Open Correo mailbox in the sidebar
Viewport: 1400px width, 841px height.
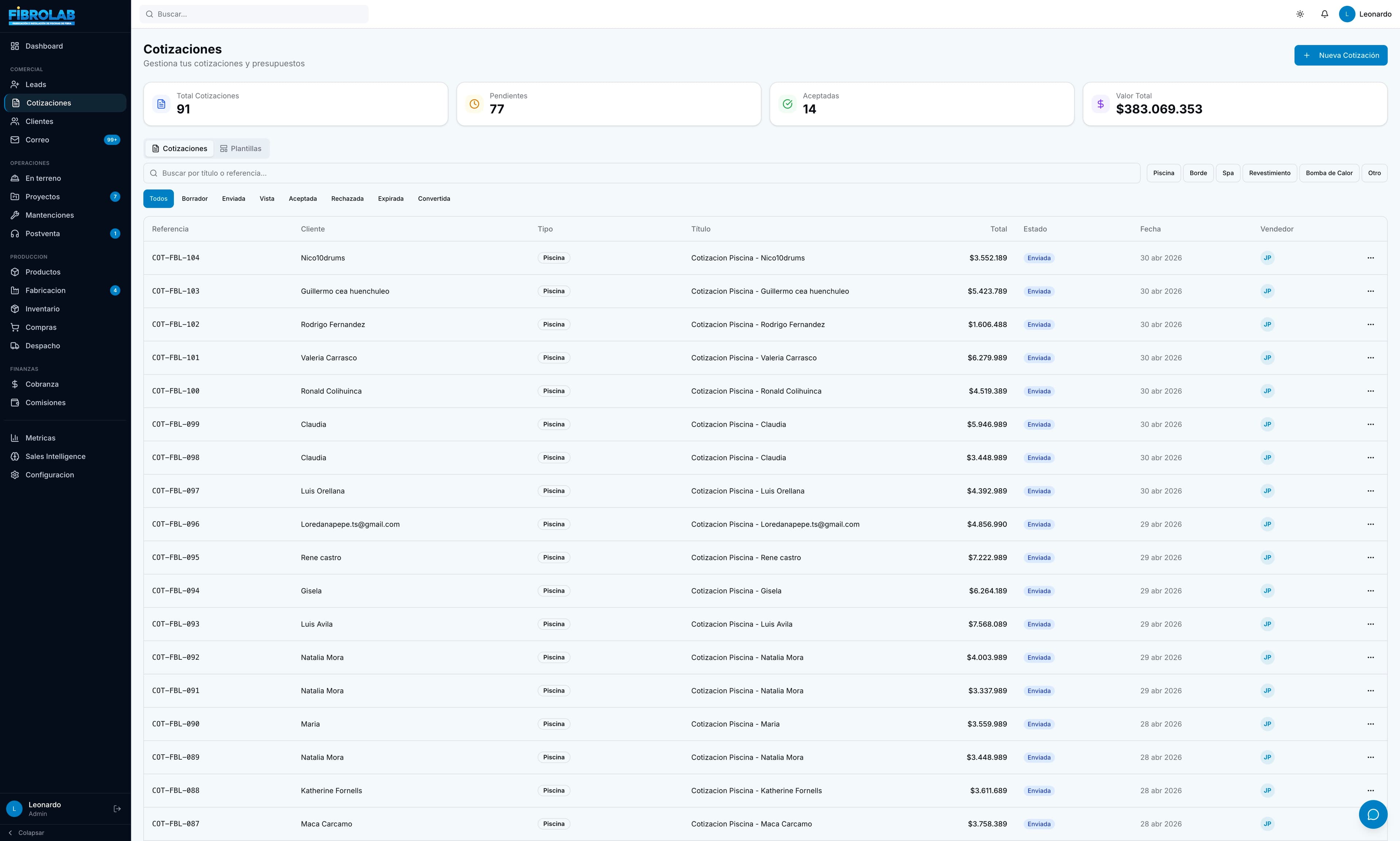point(65,140)
